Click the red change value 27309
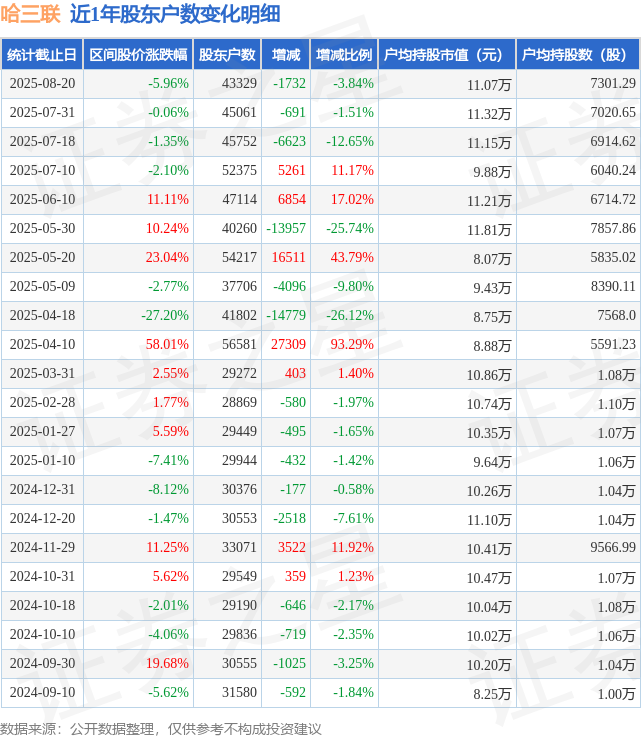This screenshot has width=641, height=738. click(288, 345)
